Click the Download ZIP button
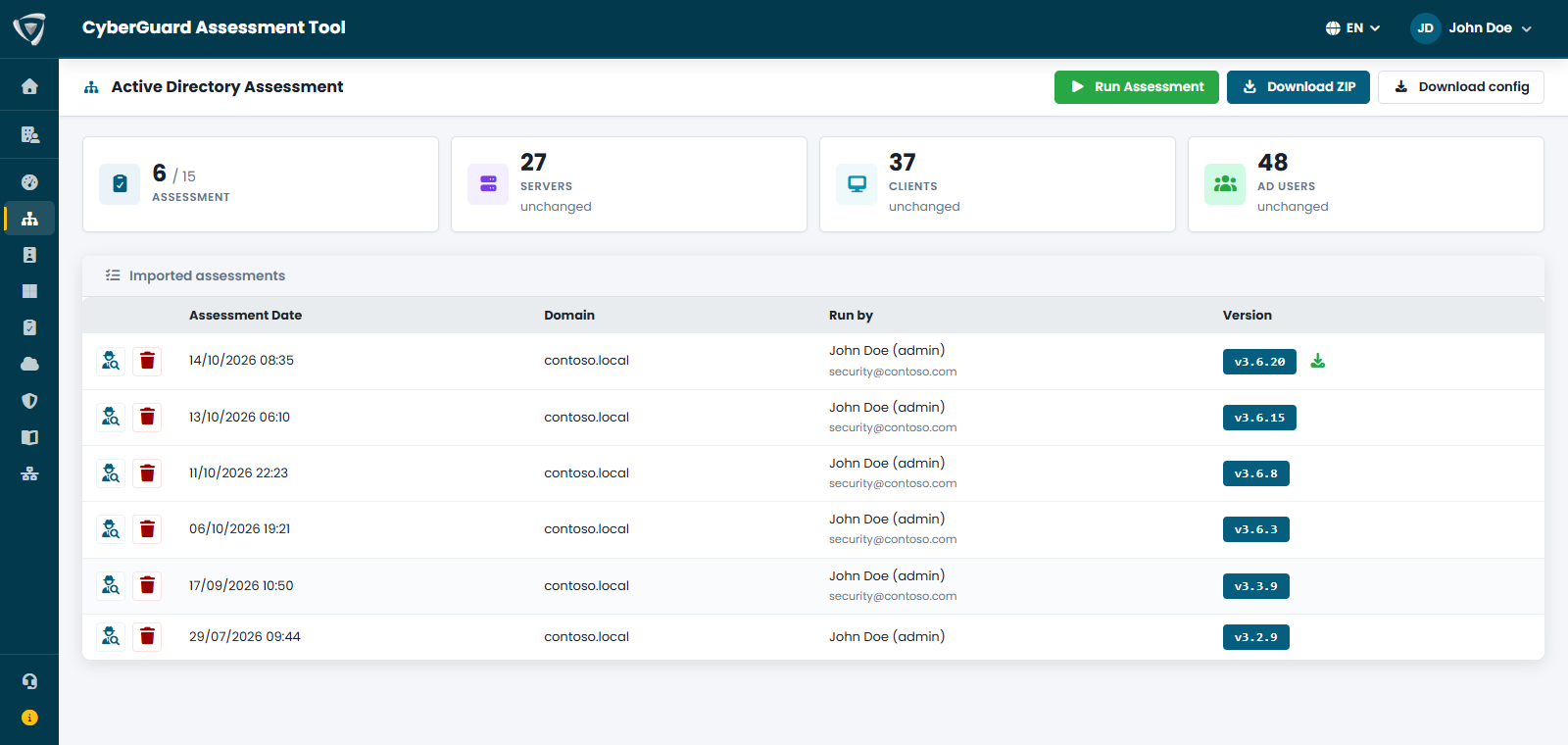Screen dimensions: 1568x745 tap(1298, 87)
